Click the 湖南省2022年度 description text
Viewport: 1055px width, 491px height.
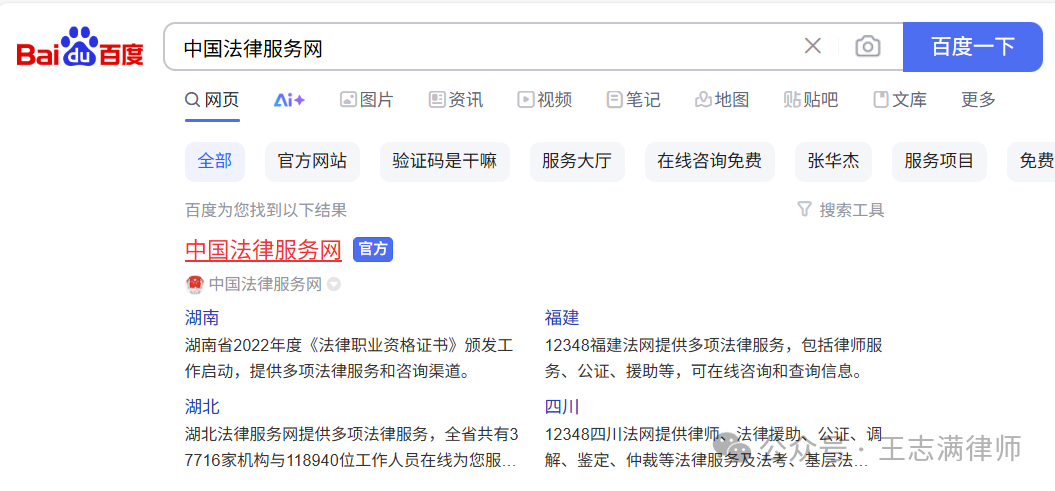click(349, 358)
